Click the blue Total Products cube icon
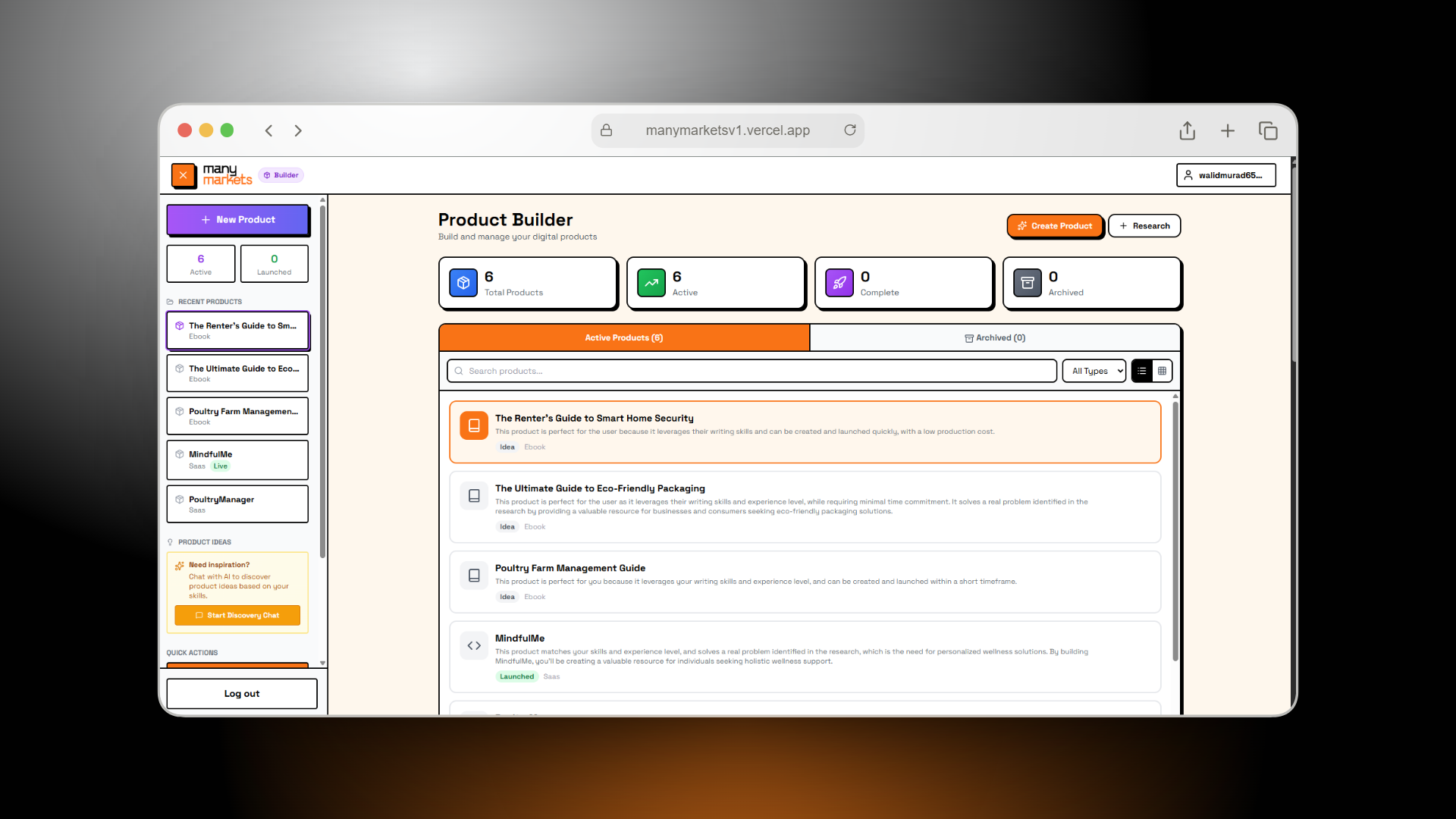 [x=463, y=283]
